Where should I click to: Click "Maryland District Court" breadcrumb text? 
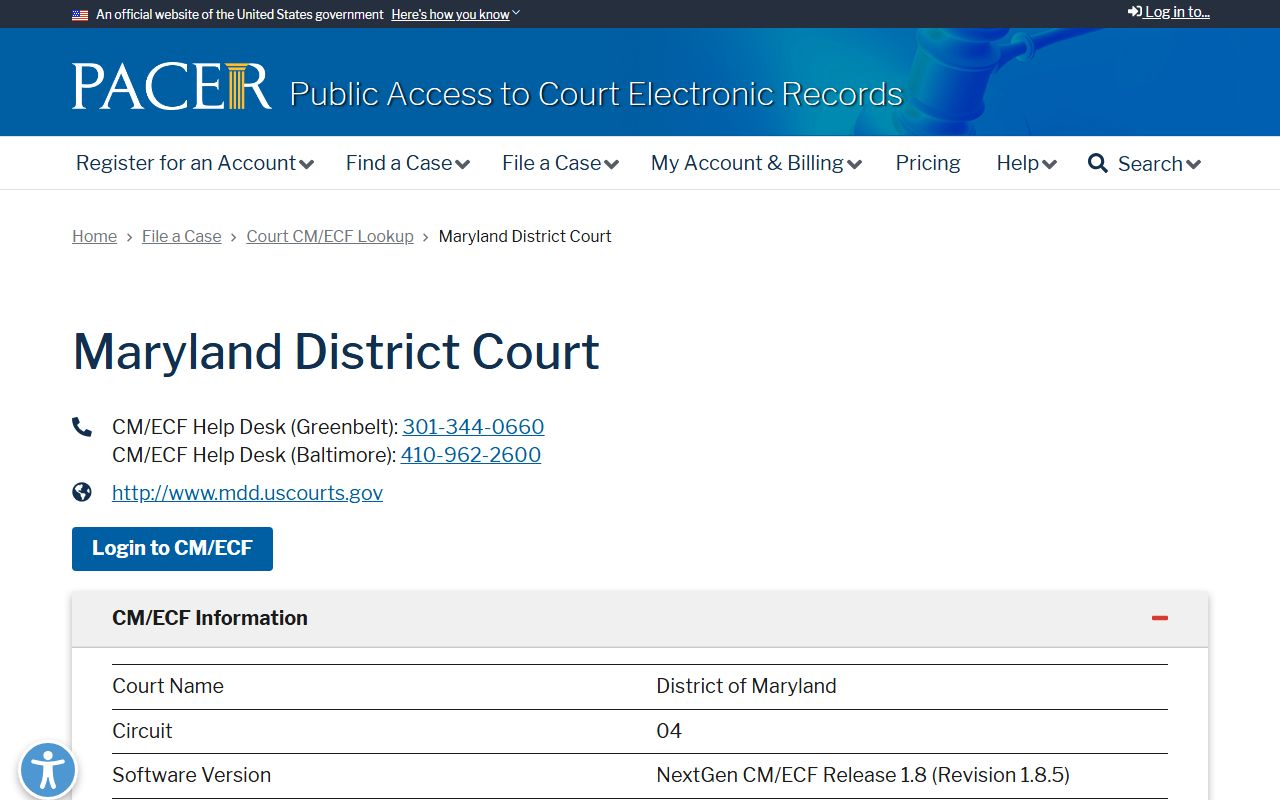click(525, 236)
